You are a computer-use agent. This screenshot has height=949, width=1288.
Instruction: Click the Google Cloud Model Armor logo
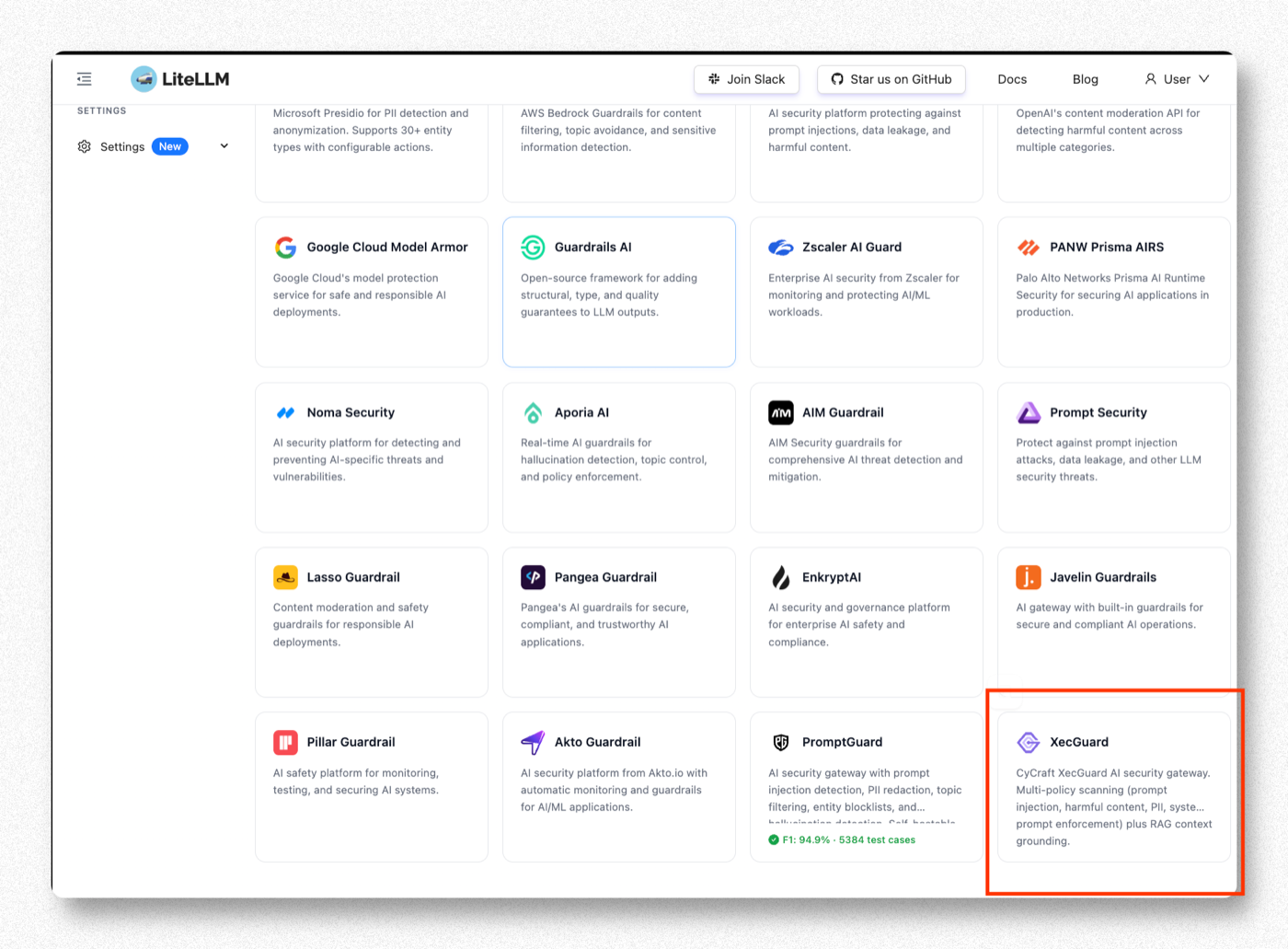(285, 248)
